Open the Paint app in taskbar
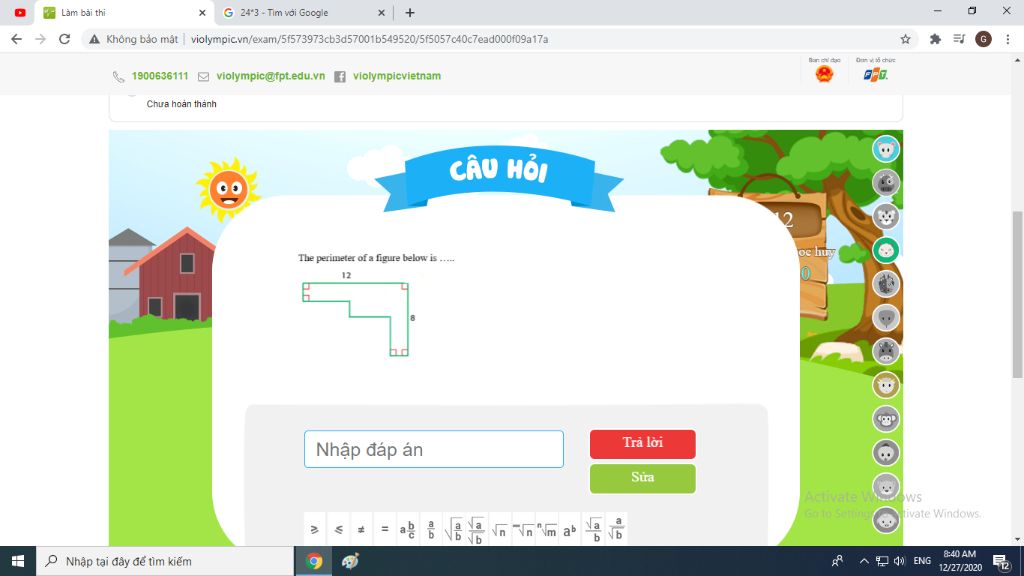 351,561
